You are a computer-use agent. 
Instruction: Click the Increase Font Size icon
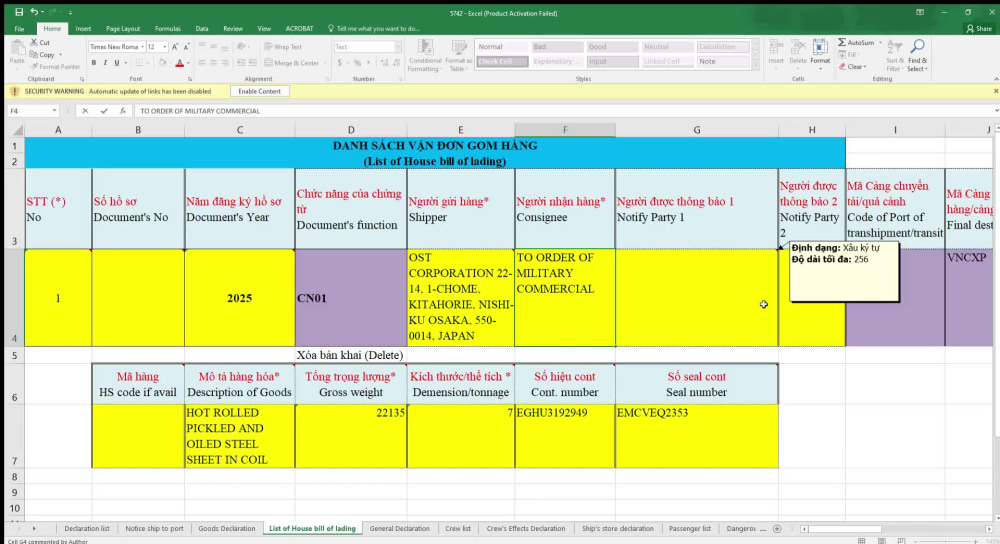click(175, 47)
